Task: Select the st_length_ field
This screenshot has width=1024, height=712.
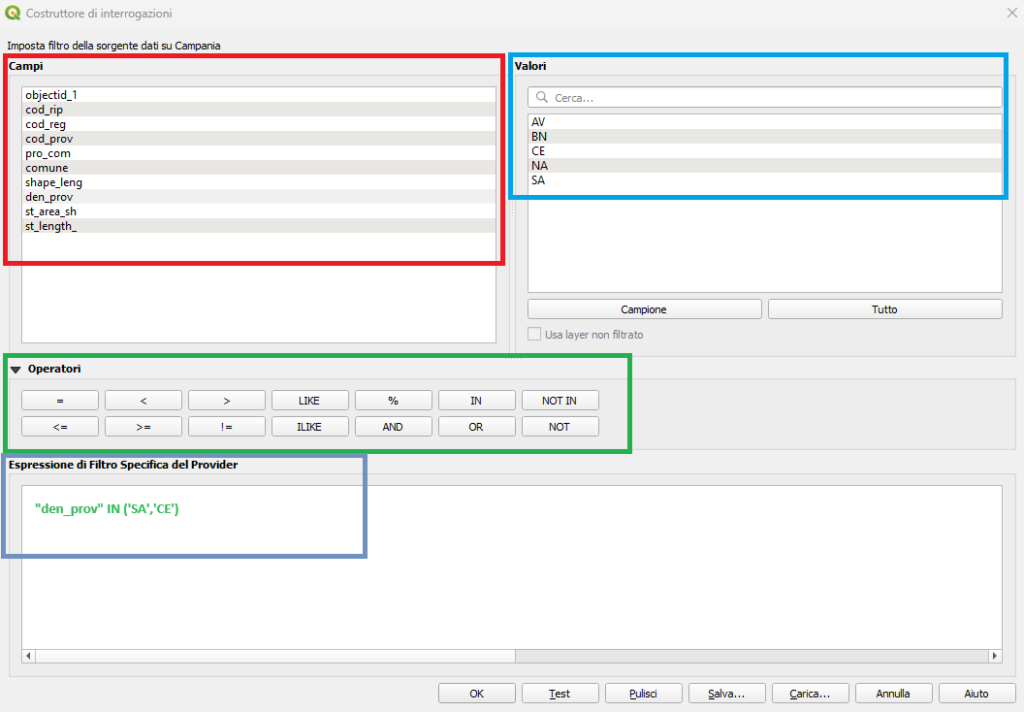Action: pos(259,226)
